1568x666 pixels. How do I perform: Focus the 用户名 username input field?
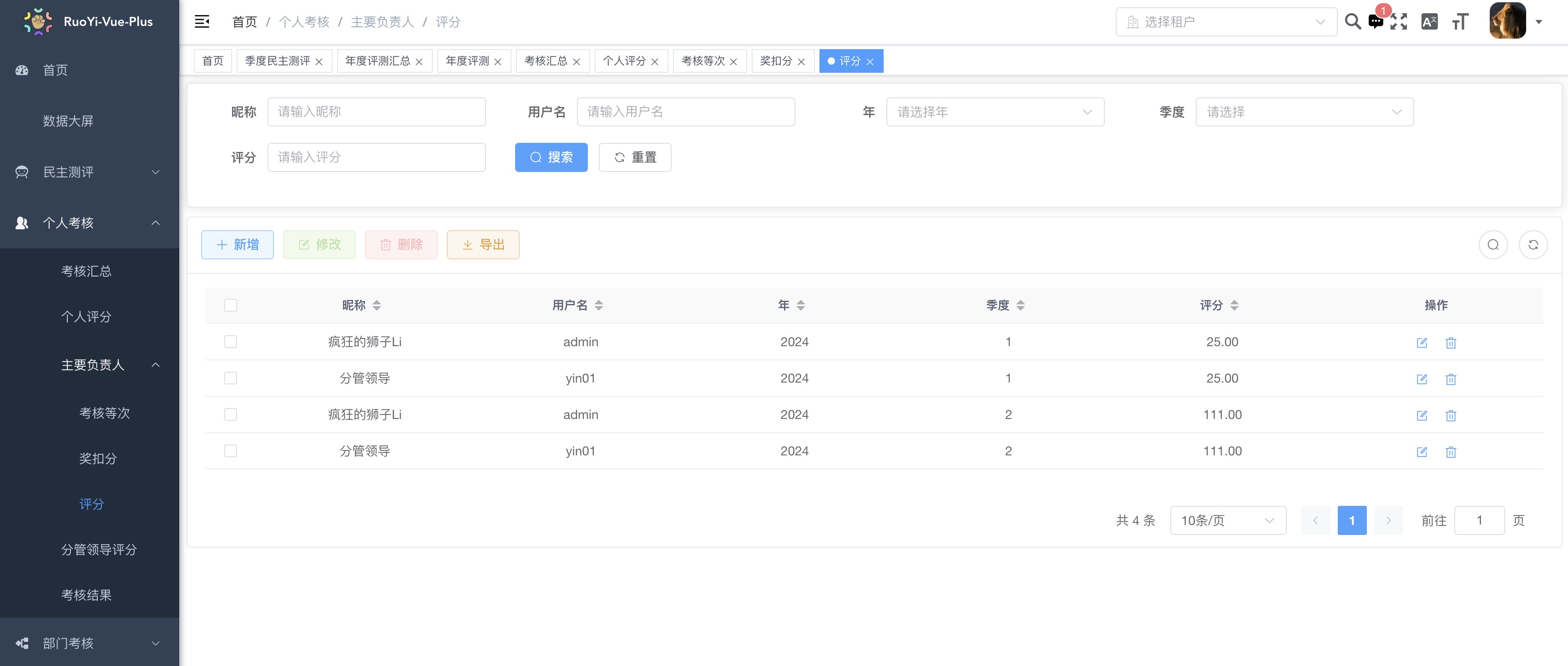686,112
